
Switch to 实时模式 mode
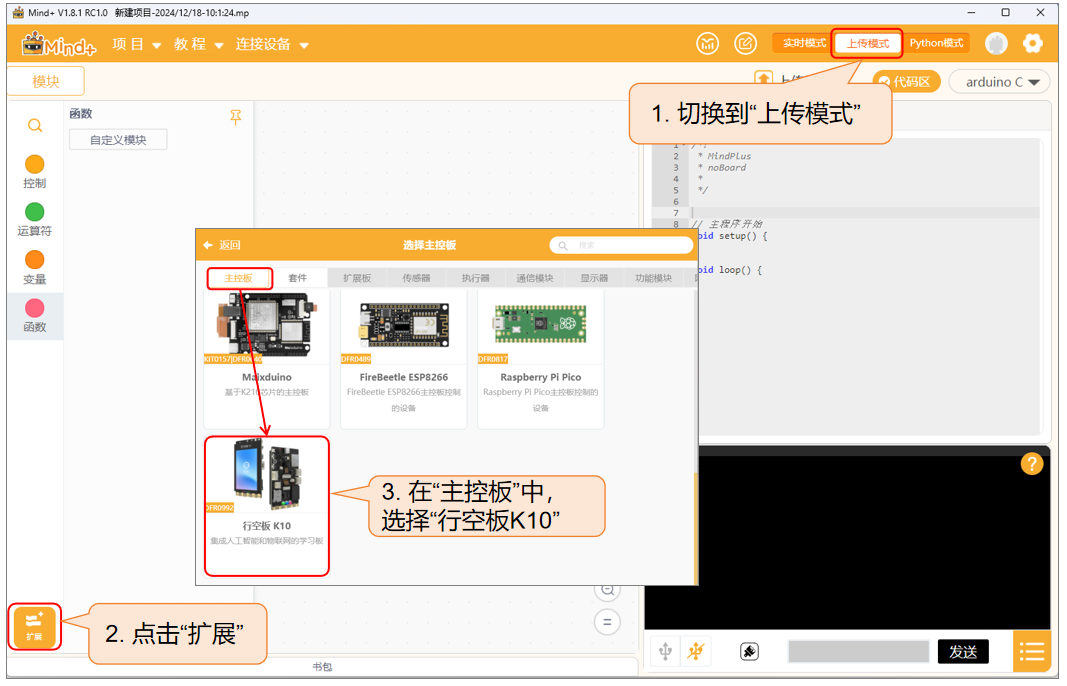point(803,44)
